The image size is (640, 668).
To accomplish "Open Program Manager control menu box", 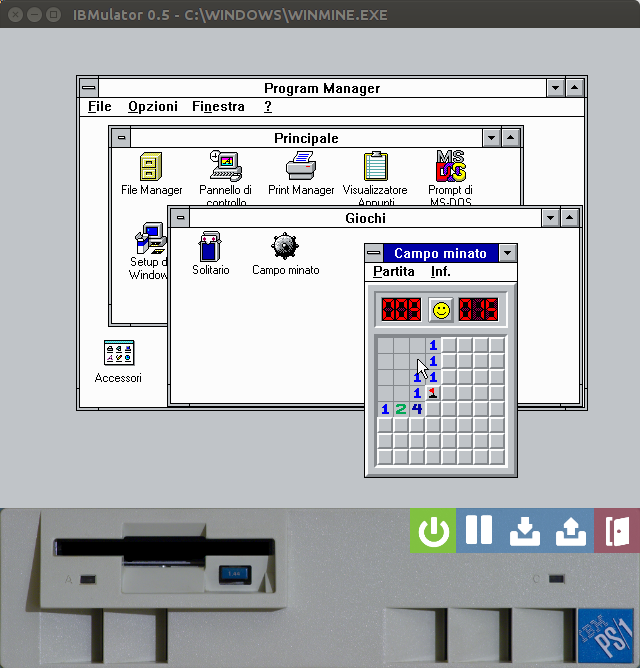I will (x=89, y=88).
